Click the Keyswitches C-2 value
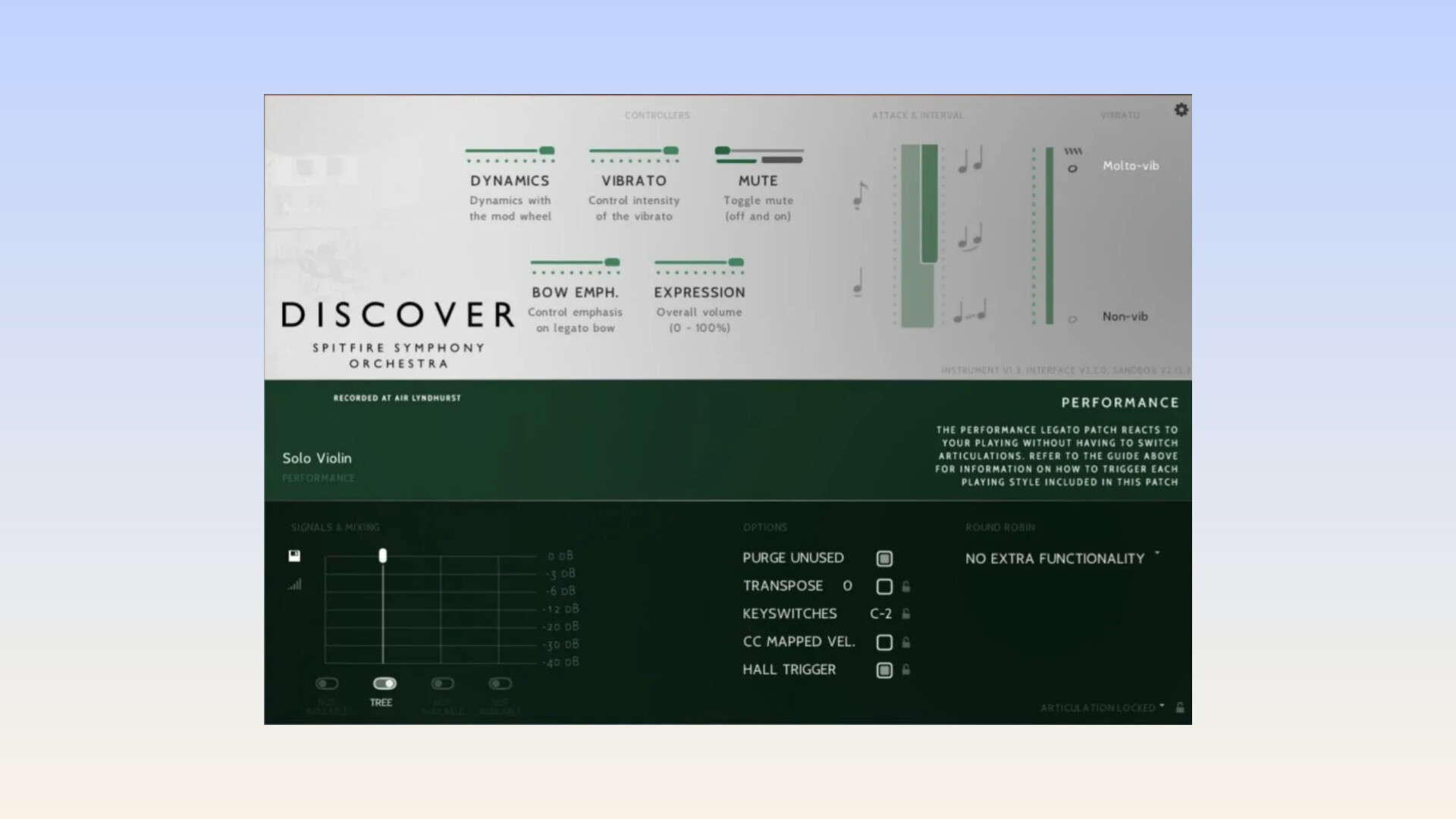 pyautogui.click(x=880, y=613)
